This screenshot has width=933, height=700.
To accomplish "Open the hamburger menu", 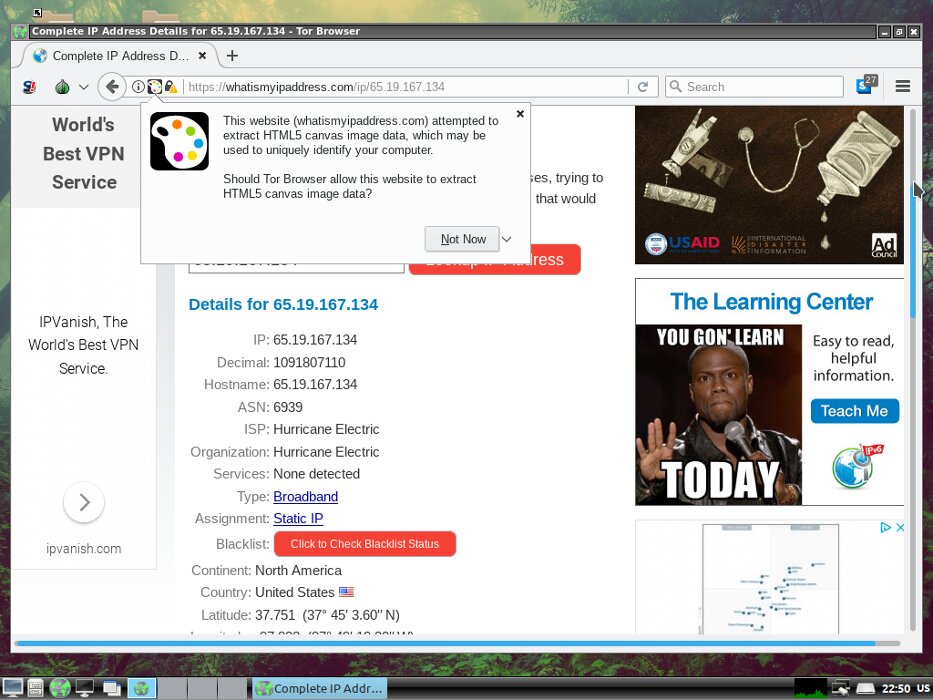I will [903, 87].
